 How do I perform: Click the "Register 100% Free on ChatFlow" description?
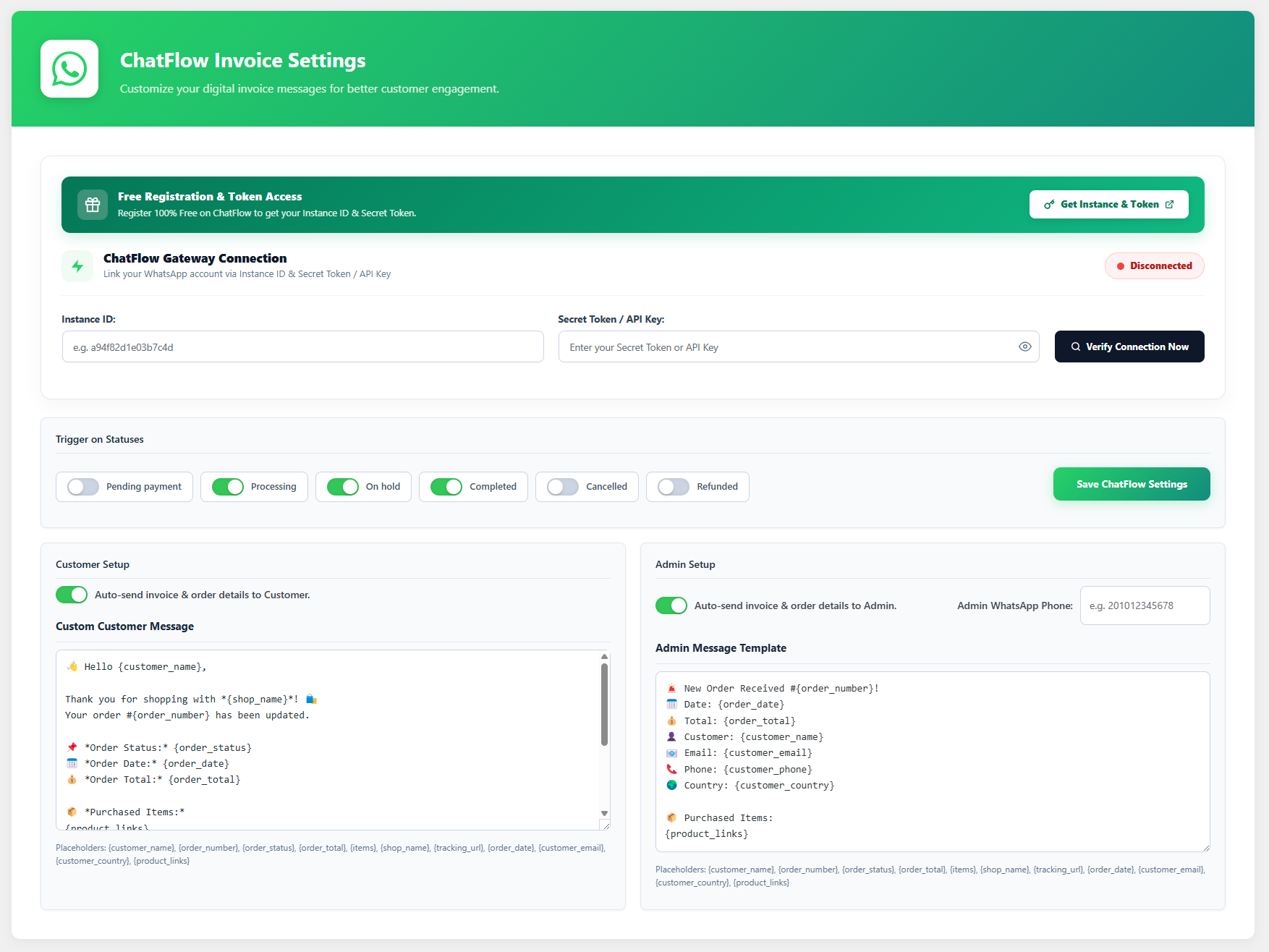(267, 213)
